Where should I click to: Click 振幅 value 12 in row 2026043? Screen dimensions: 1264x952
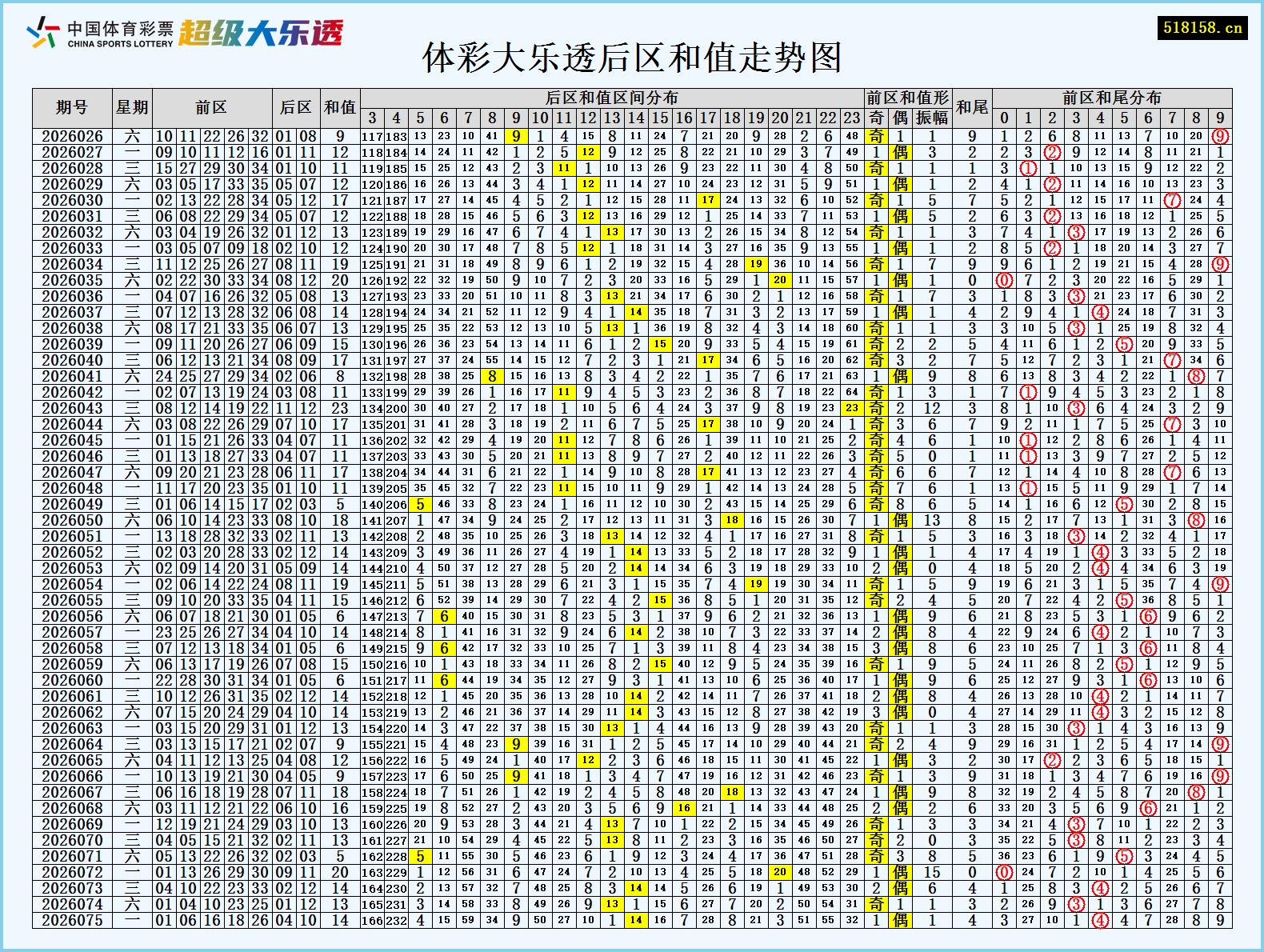(932, 408)
